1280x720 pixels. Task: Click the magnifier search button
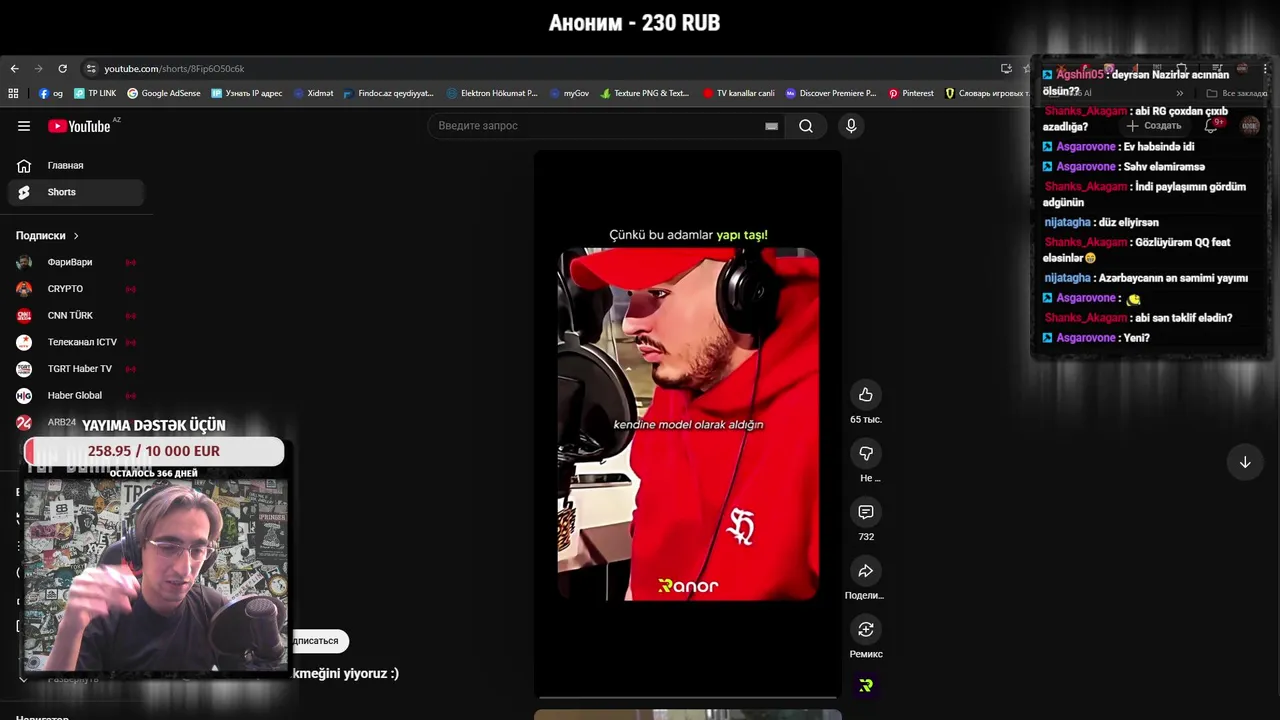click(806, 126)
